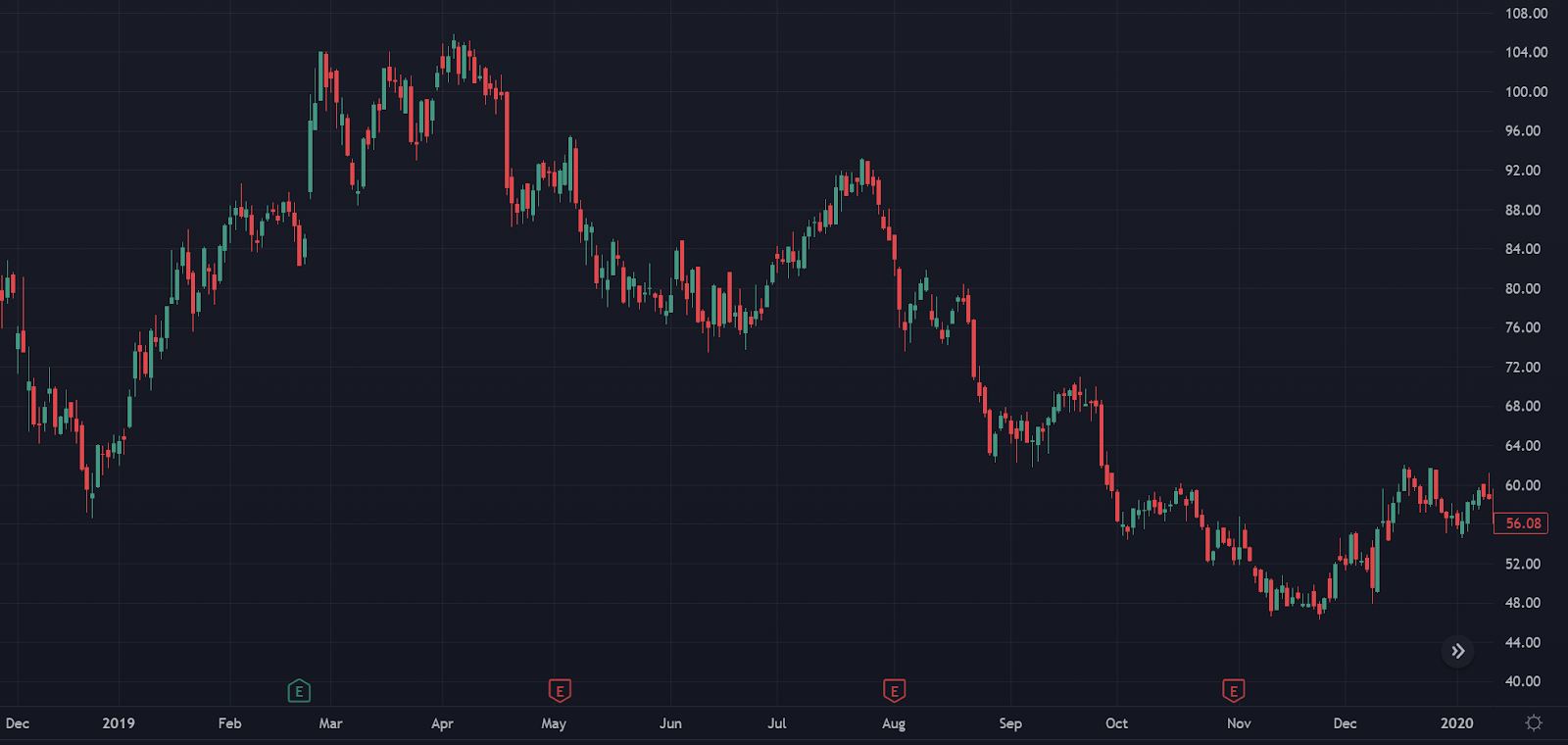Screen dimensions: 1568x745
Task: Click the 100.00 price axis label
Action: [1526, 91]
